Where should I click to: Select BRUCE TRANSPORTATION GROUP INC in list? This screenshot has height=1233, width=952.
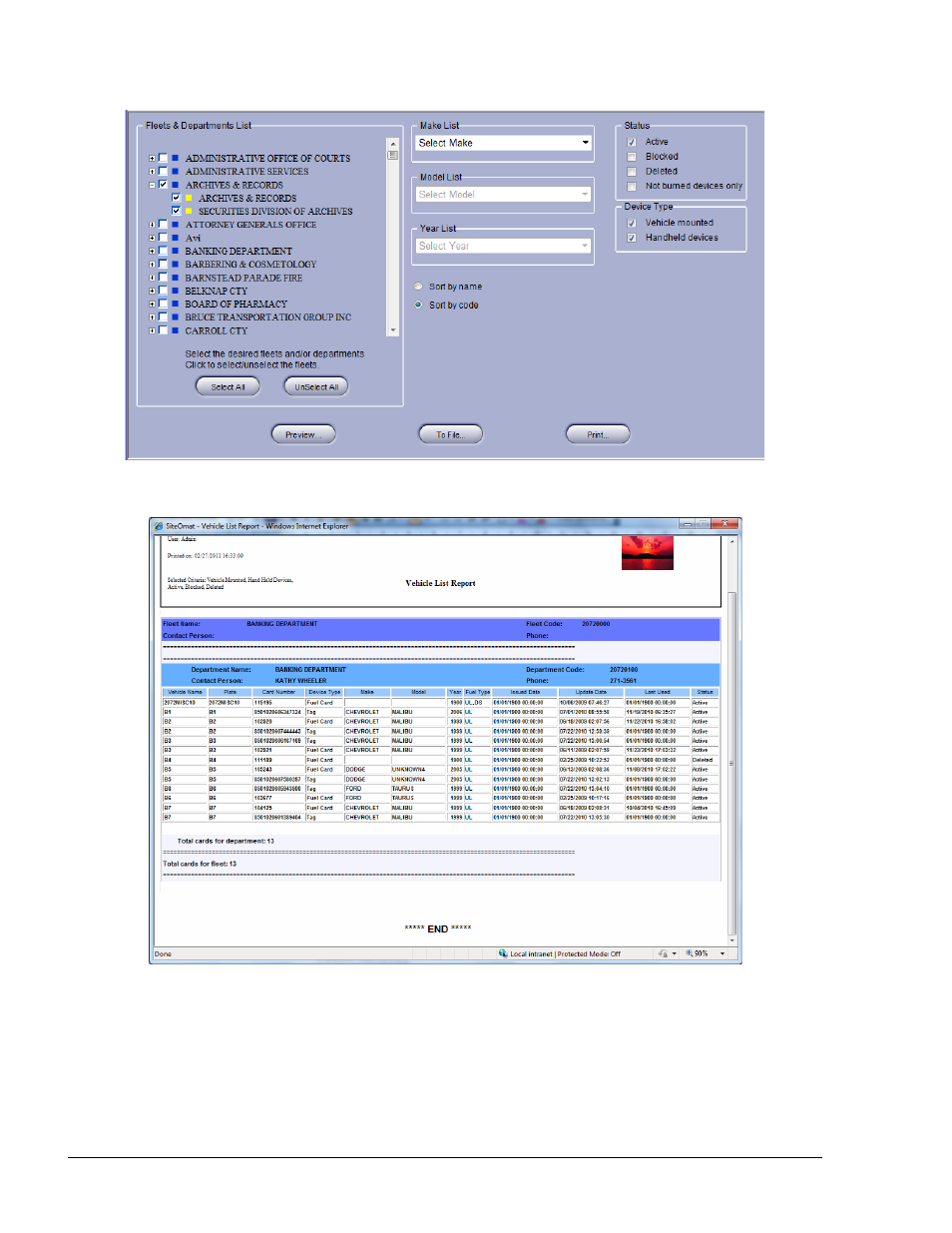(x=267, y=317)
